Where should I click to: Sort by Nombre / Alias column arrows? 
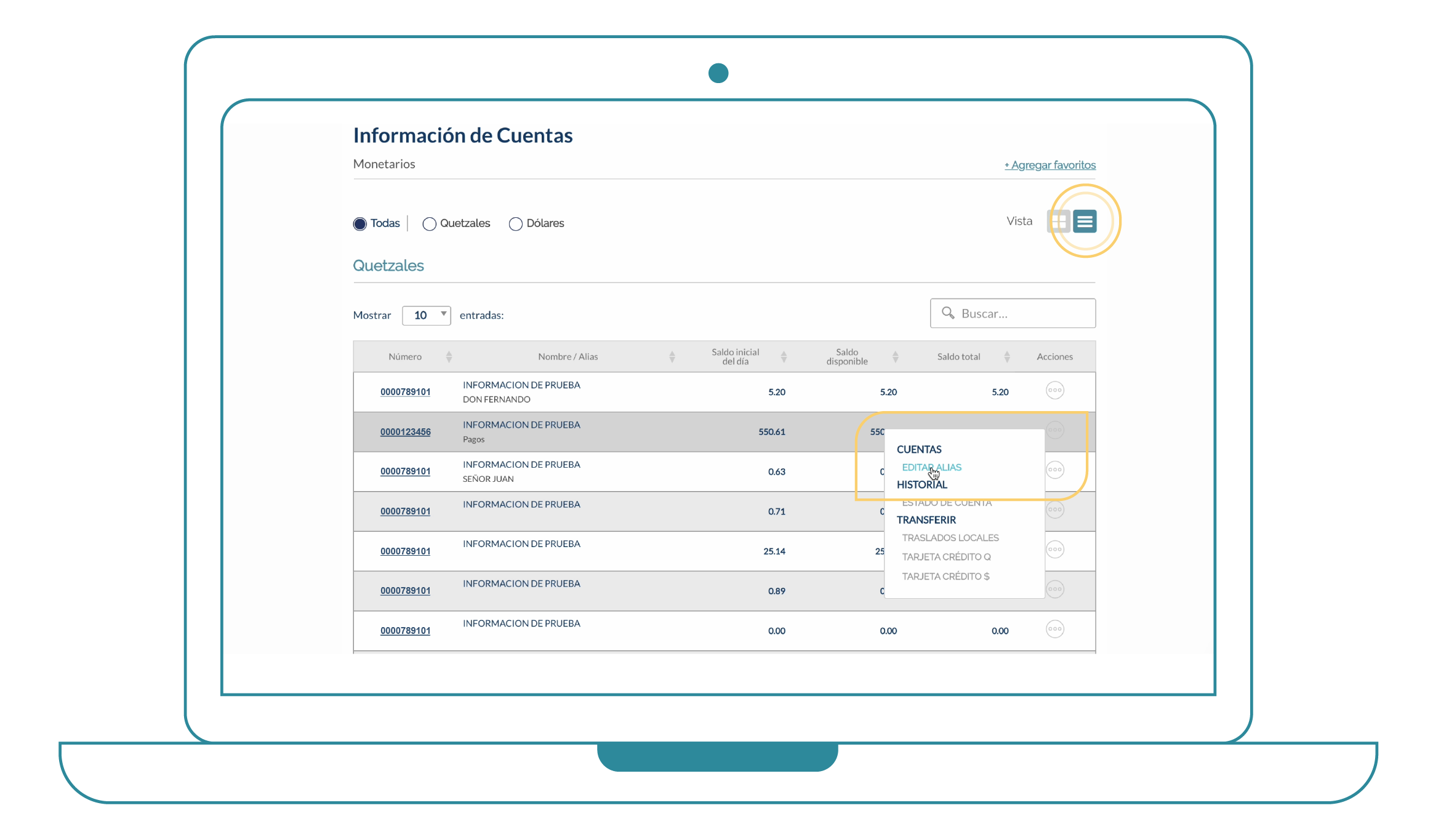pyautogui.click(x=672, y=357)
